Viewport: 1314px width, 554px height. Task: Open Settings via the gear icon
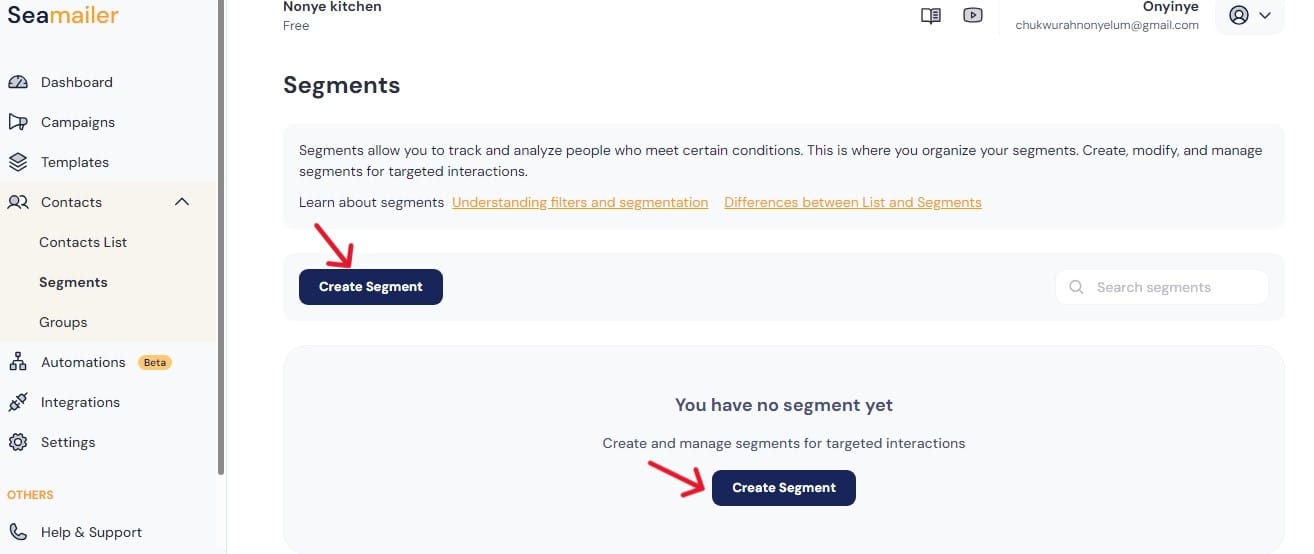click(x=18, y=442)
